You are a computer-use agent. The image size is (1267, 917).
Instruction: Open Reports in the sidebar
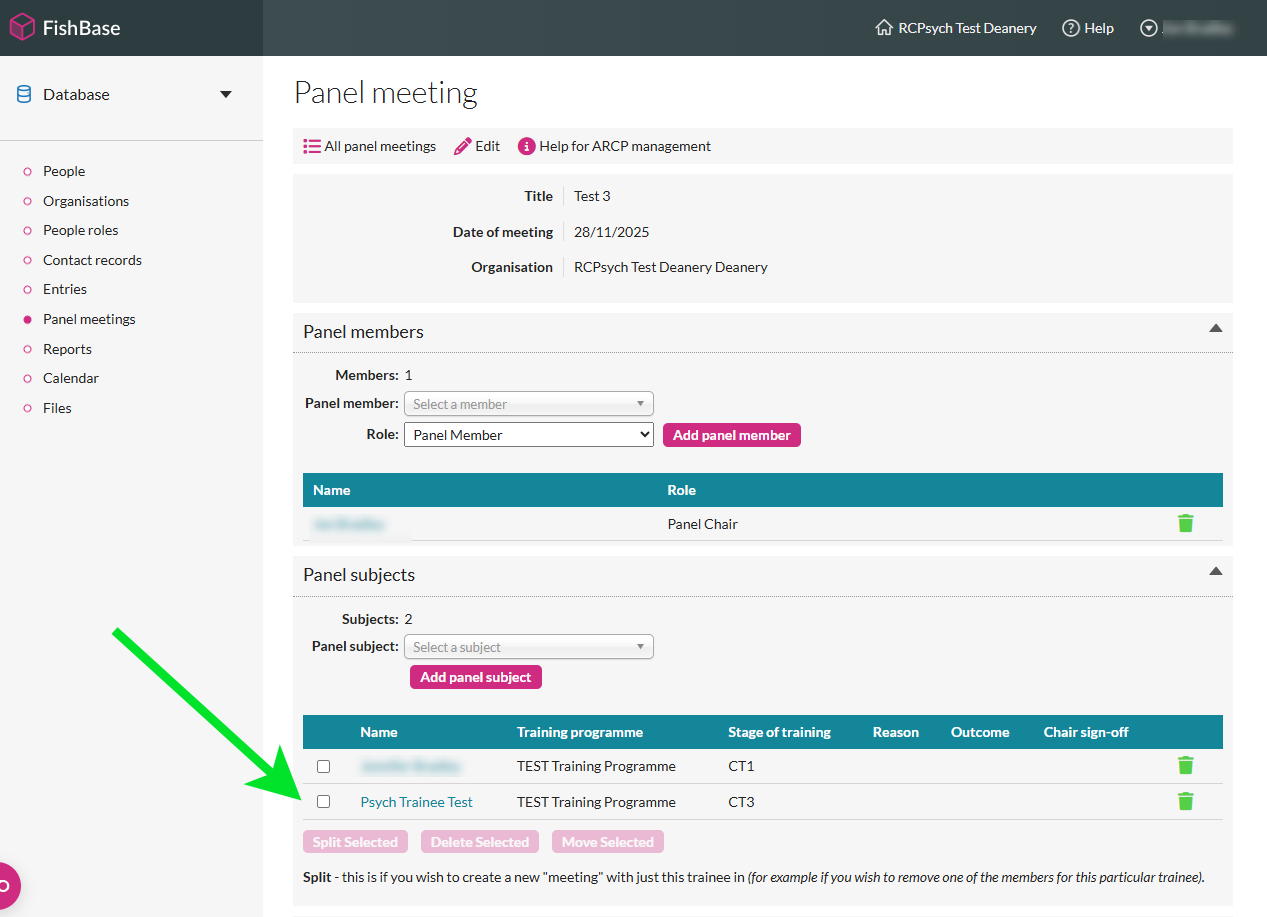coord(67,349)
